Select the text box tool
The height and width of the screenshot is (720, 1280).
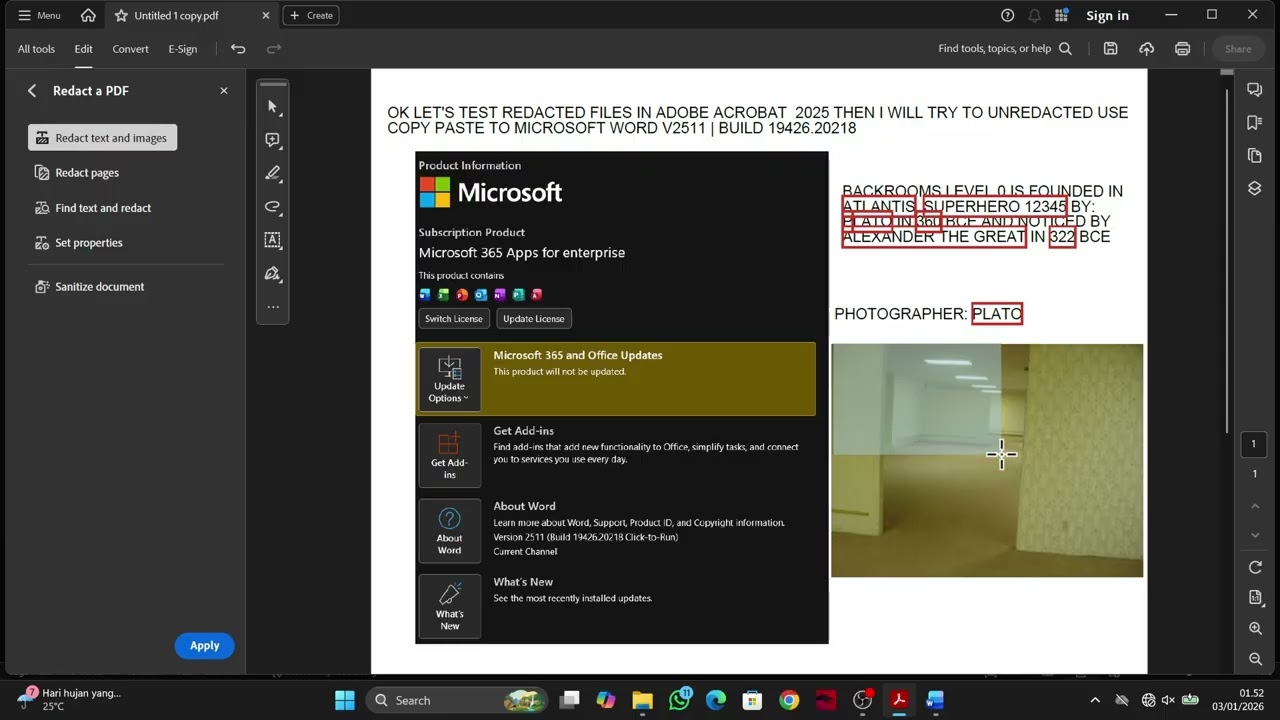pyautogui.click(x=273, y=240)
